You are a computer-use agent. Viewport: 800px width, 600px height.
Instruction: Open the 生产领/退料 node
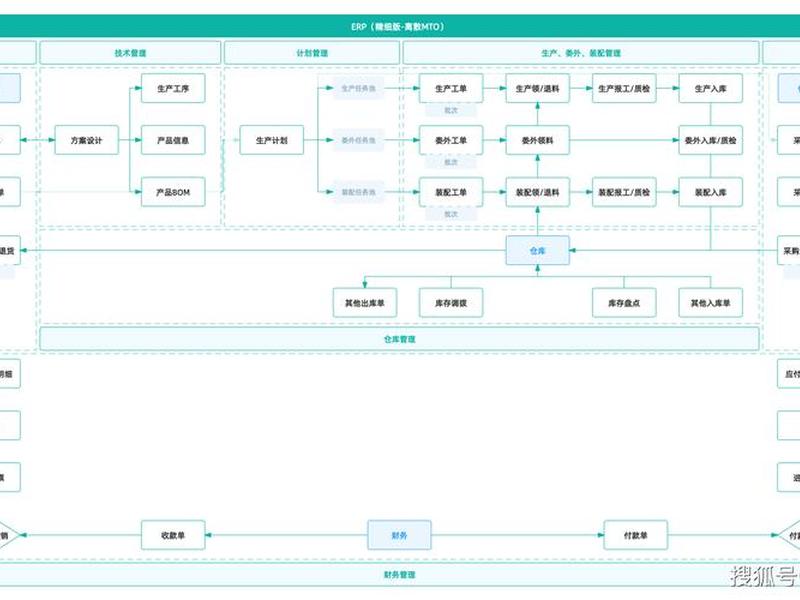[x=537, y=88]
